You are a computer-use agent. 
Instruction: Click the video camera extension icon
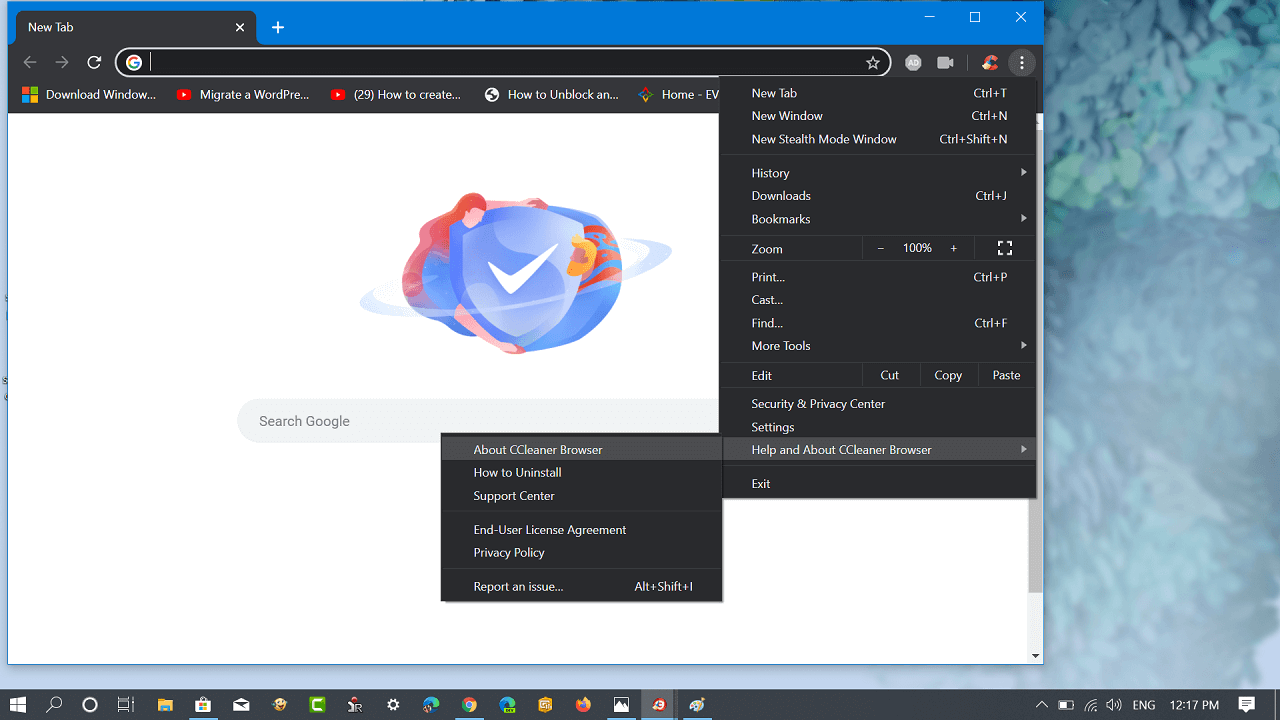click(x=945, y=63)
